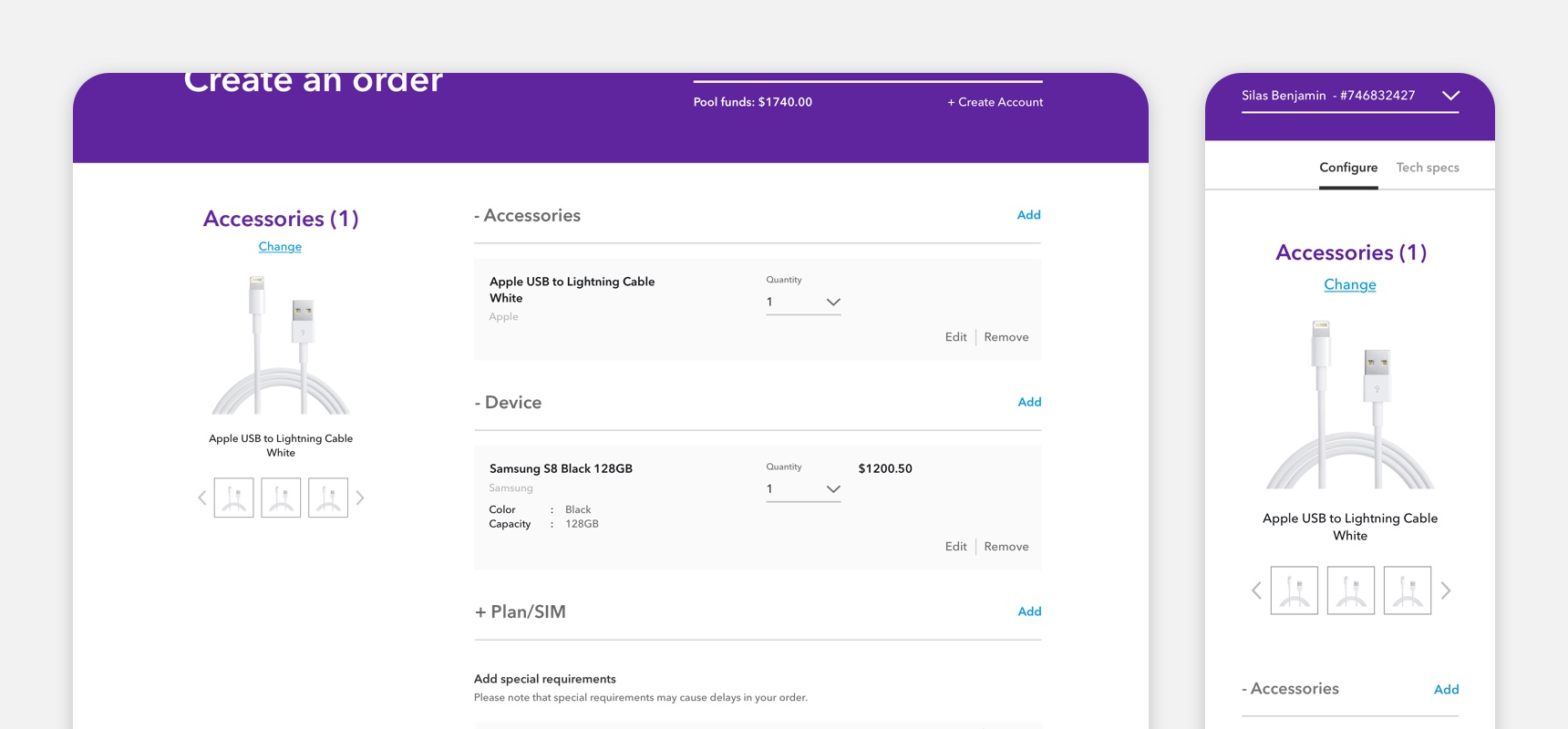
Task: Edit the Apple USB to Lightning Cable
Action: [x=955, y=337]
